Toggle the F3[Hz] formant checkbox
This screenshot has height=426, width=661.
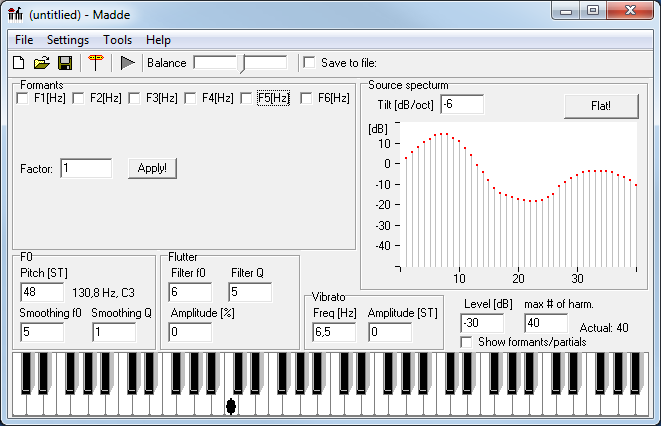pos(135,98)
